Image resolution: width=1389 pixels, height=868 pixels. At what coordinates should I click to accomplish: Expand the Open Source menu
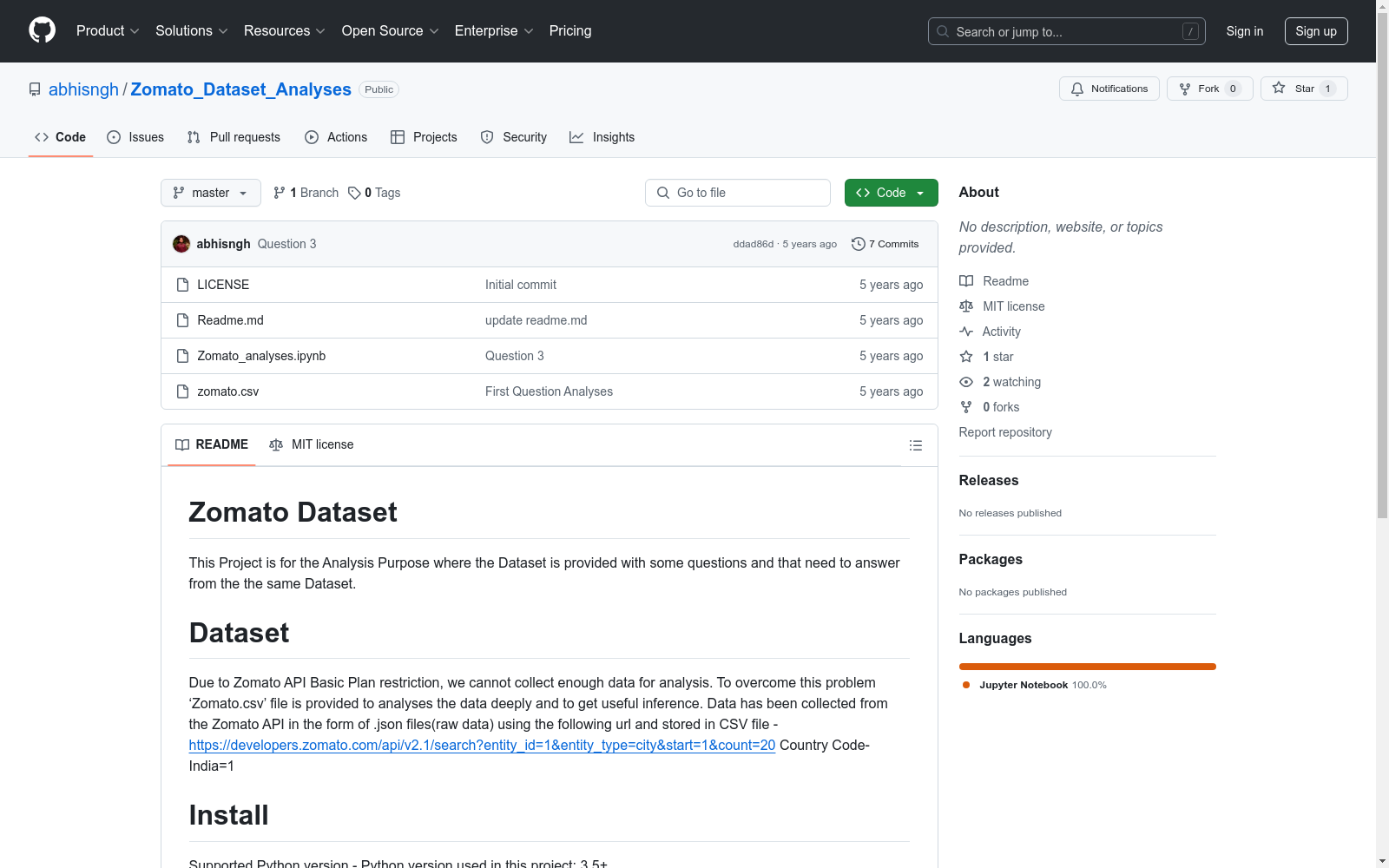(x=391, y=31)
